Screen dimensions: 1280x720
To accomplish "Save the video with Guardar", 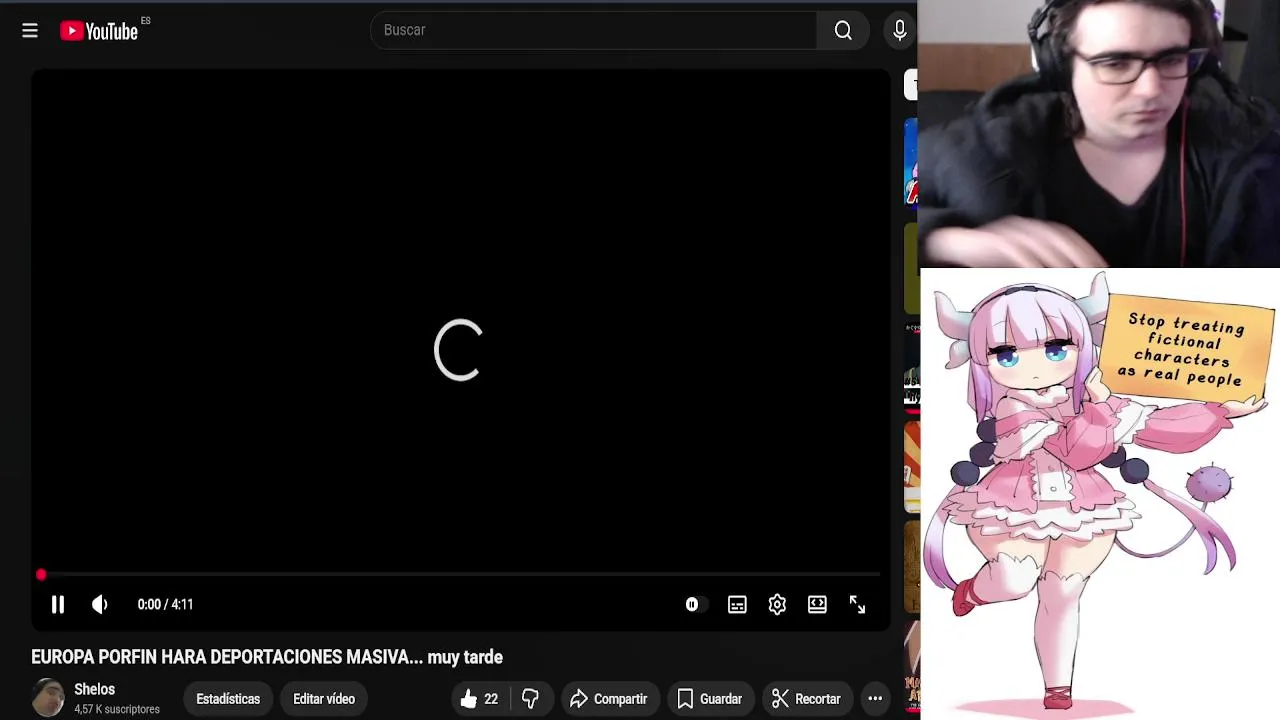I will (709, 699).
